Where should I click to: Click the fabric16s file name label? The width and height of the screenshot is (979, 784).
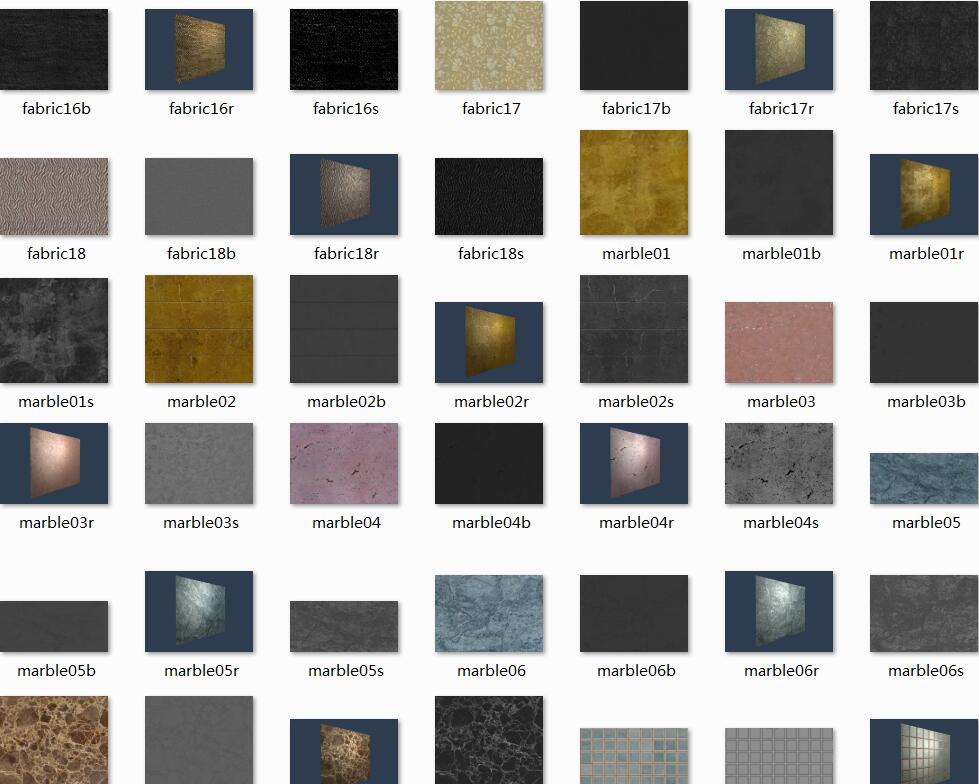click(x=346, y=109)
